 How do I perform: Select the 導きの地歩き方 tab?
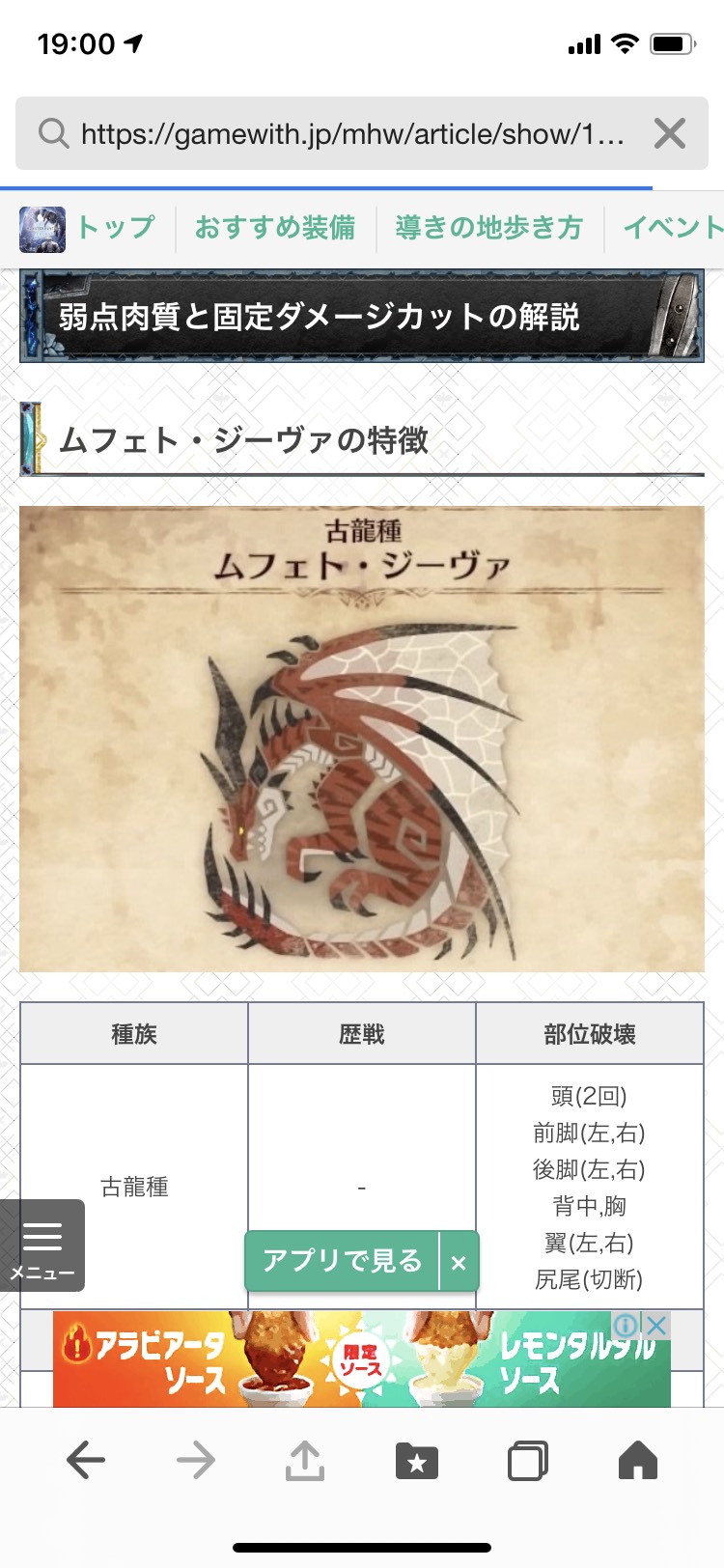[489, 228]
